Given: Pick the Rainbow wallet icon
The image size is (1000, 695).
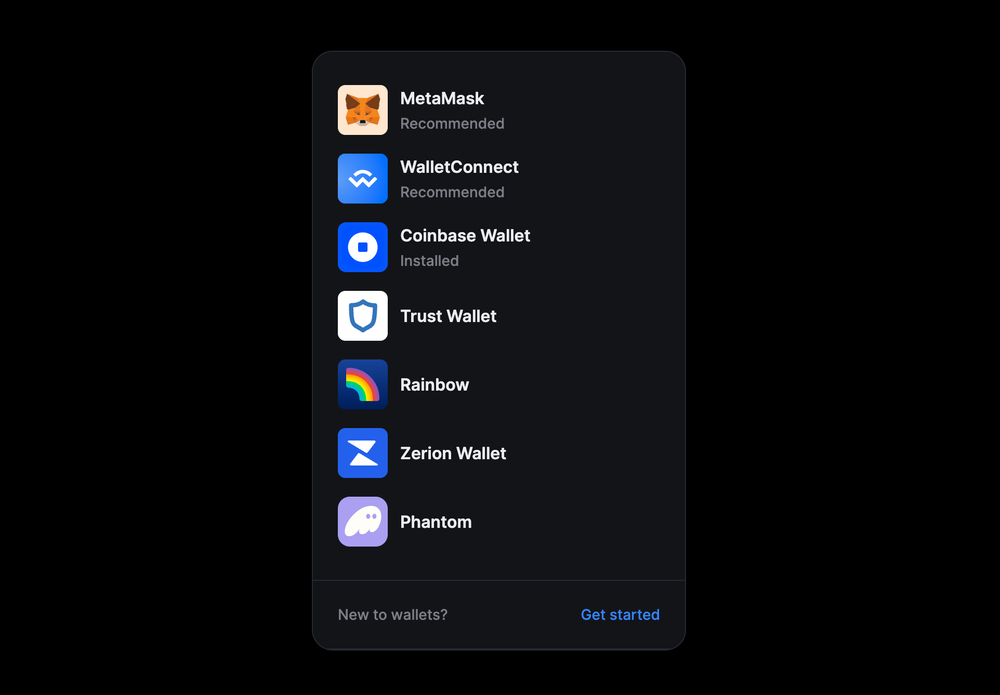Looking at the screenshot, I should click(362, 384).
